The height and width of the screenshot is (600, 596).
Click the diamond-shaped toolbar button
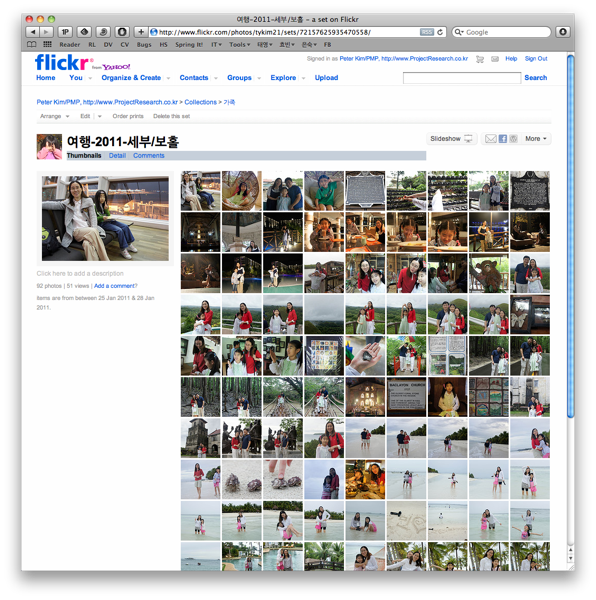pos(84,32)
